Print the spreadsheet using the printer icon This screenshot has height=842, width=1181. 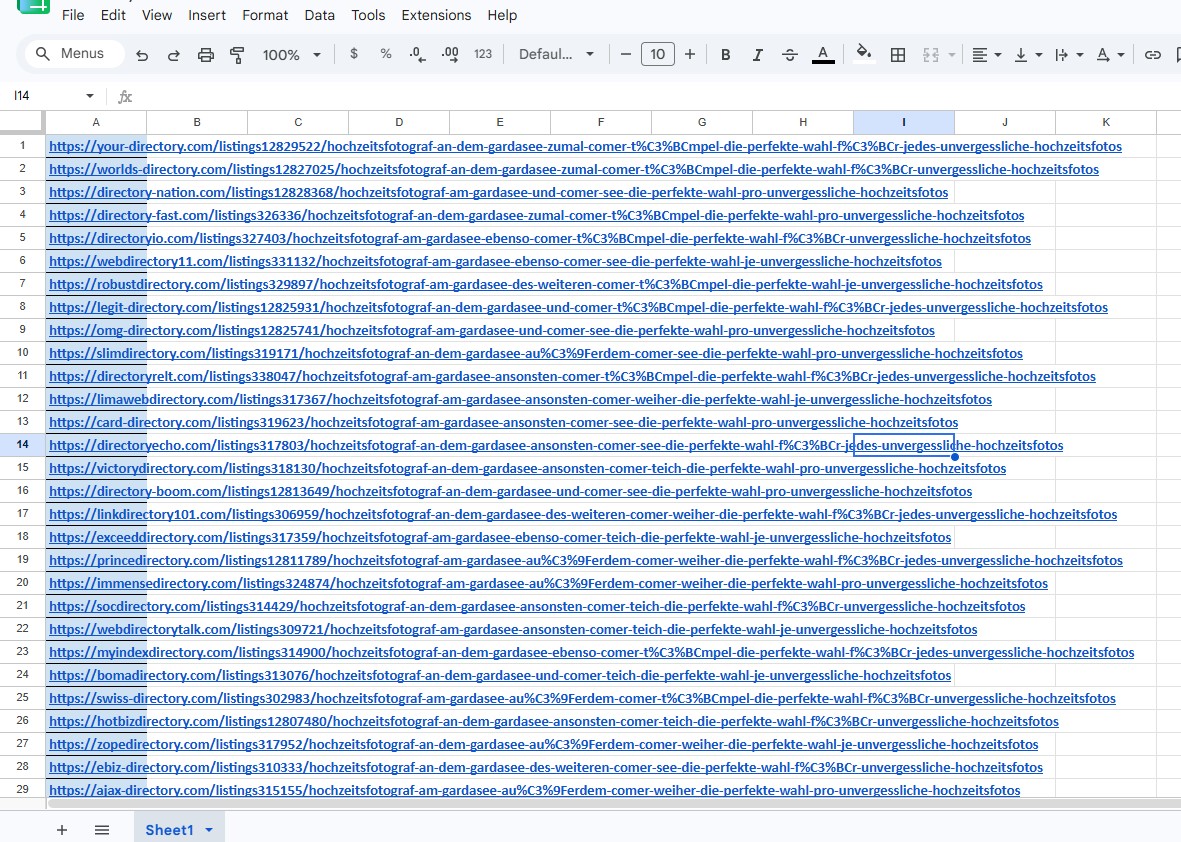coord(206,55)
